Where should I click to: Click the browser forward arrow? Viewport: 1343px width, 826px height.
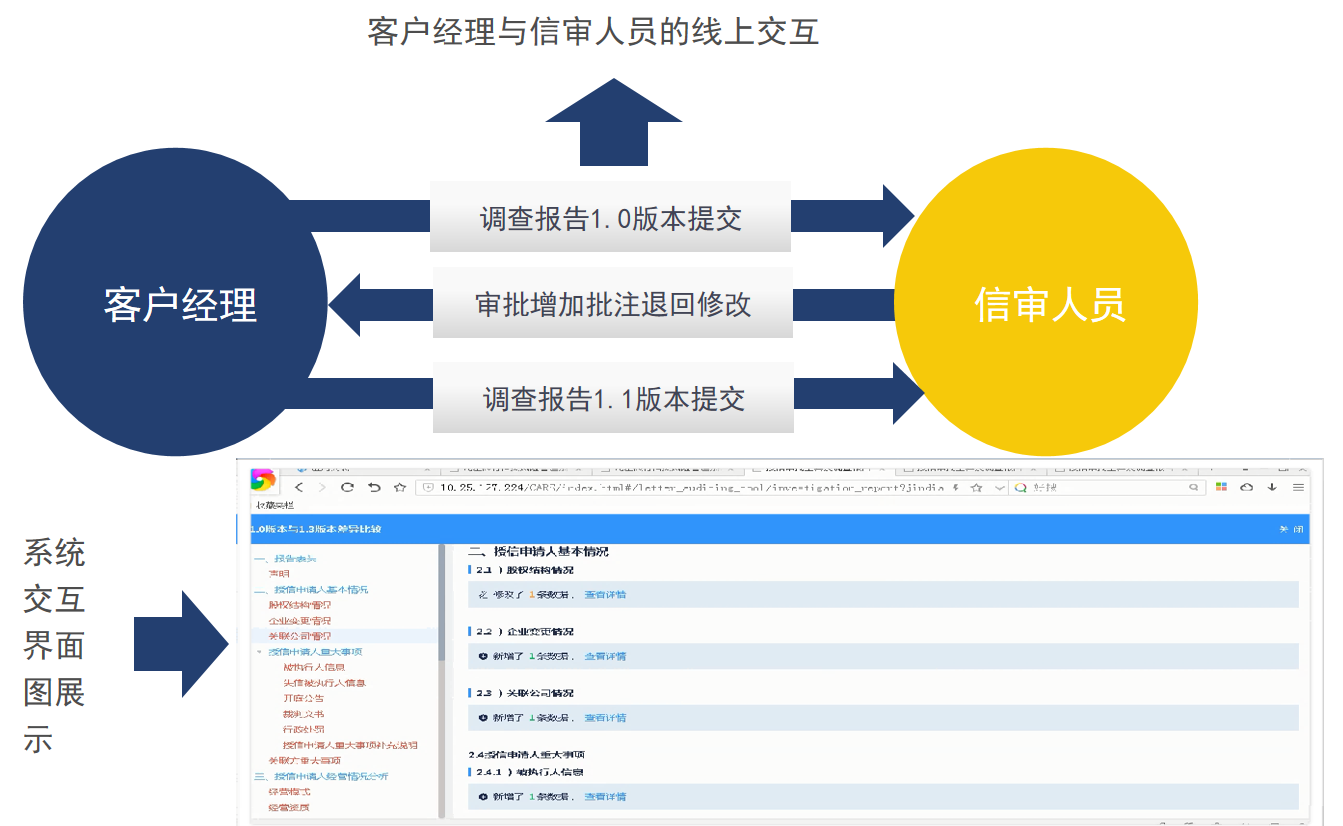pos(322,487)
